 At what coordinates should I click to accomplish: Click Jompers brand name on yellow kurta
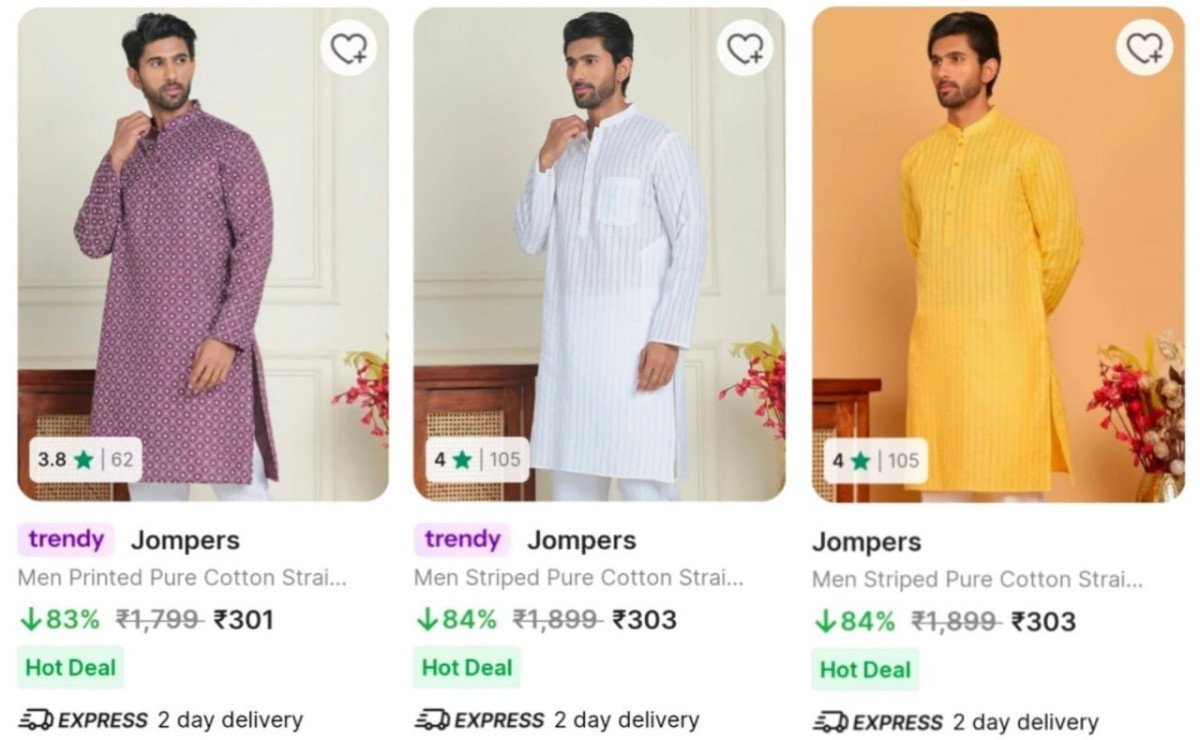click(x=864, y=542)
